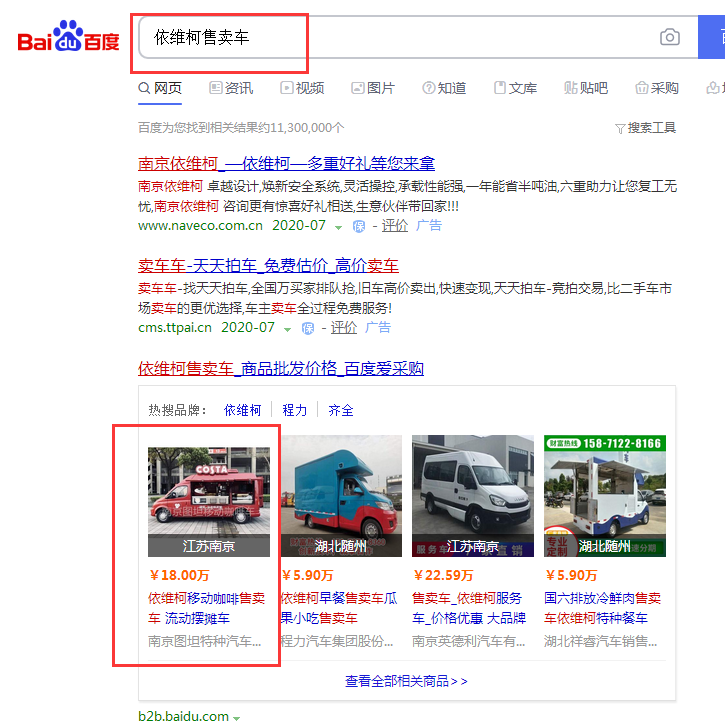Select 齐全 hot brand link
This screenshot has height=721, width=725.
click(x=341, y=410)
